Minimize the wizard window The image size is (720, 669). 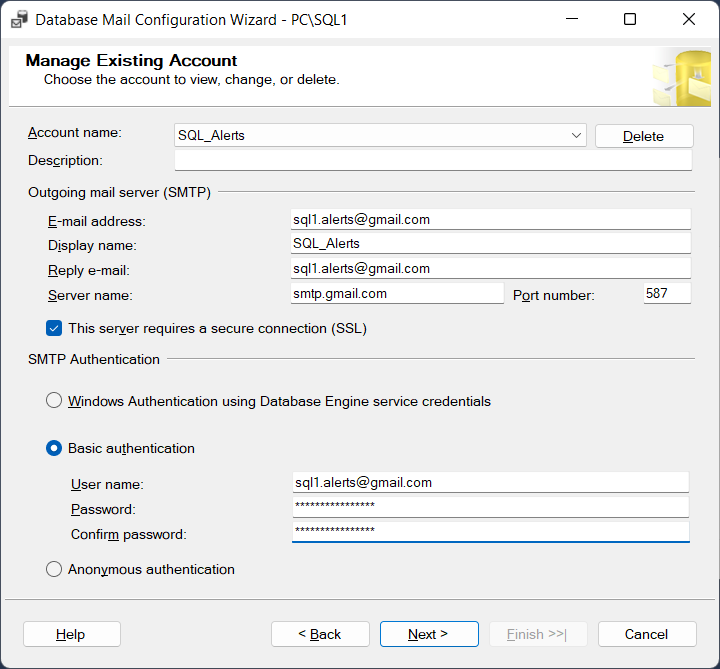[572, 19]
